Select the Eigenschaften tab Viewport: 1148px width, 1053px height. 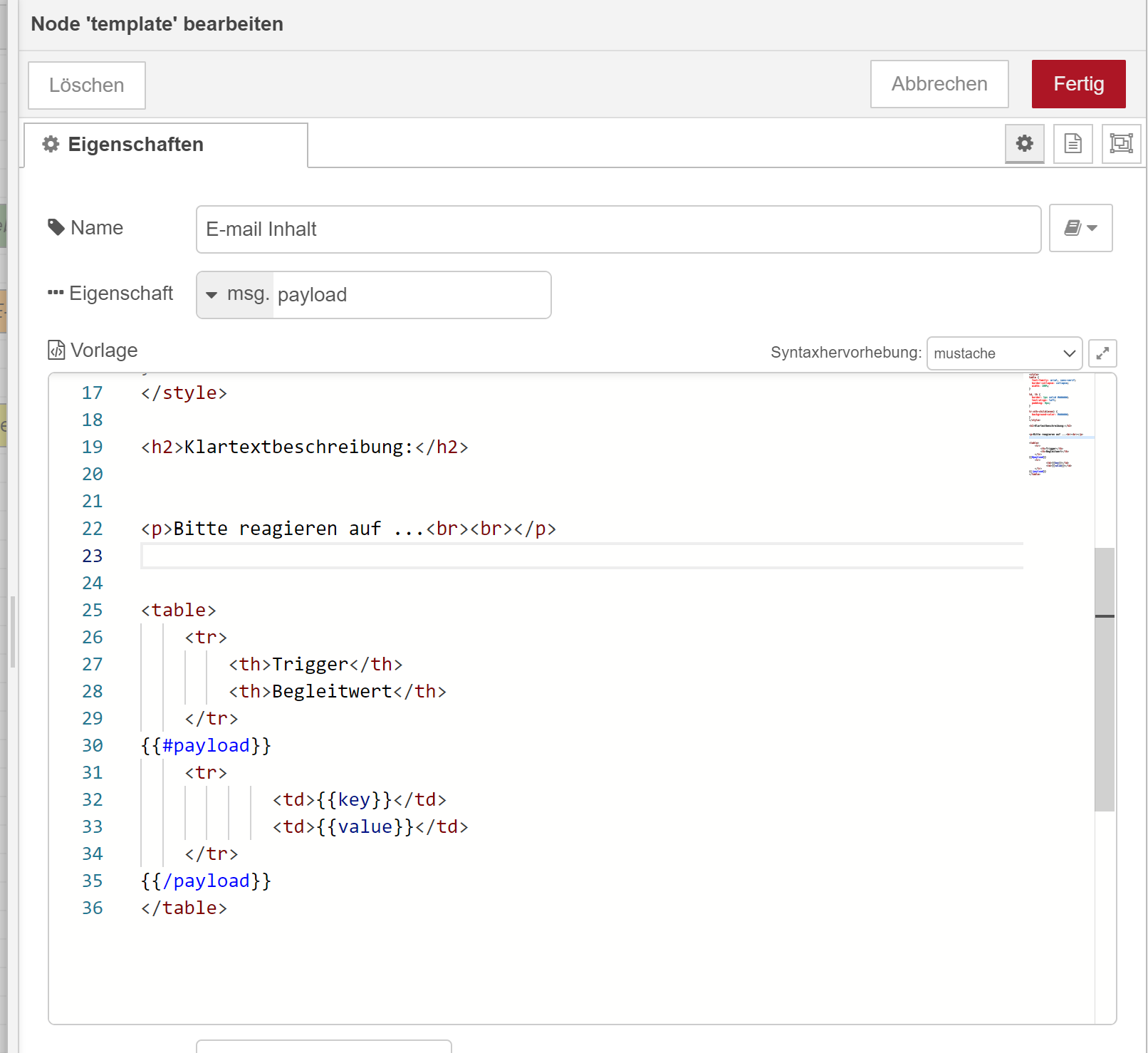[166, 145]
